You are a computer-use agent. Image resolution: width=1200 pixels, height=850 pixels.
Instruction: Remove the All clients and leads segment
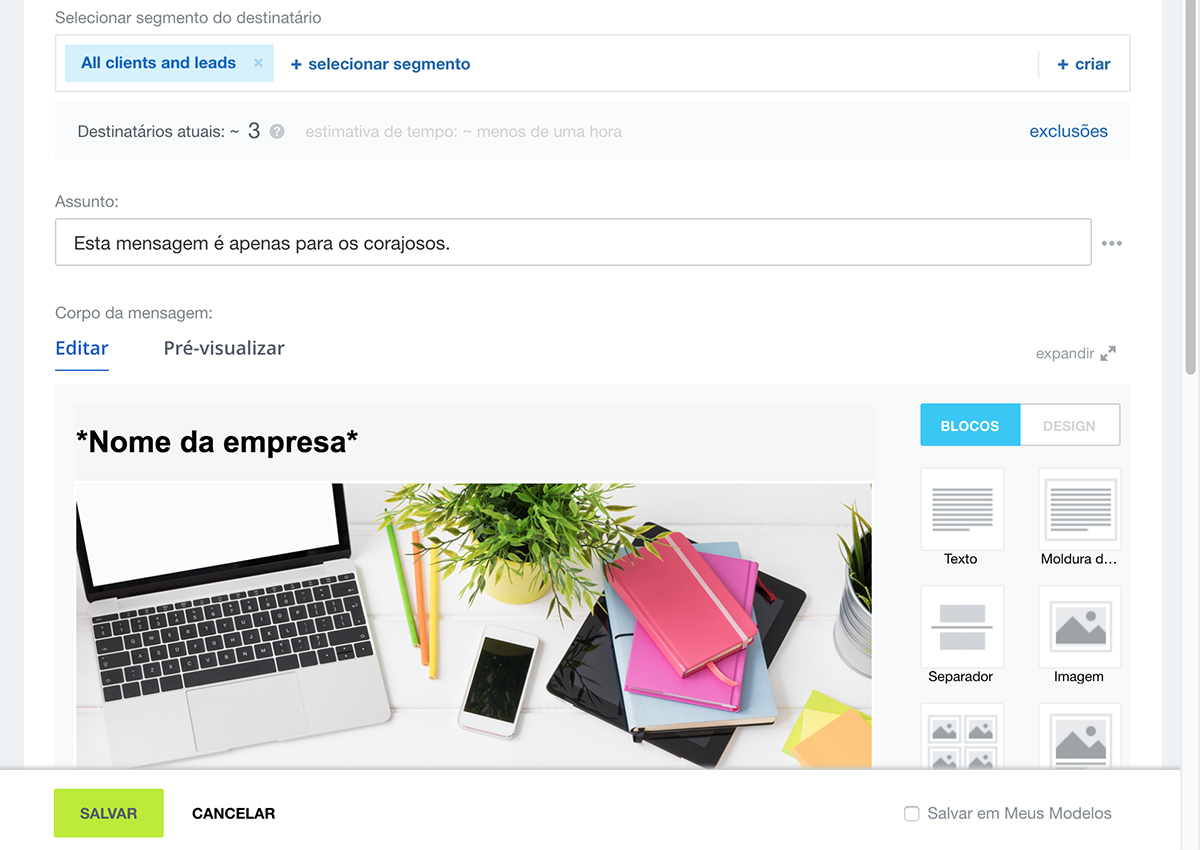tap(258, 63)
